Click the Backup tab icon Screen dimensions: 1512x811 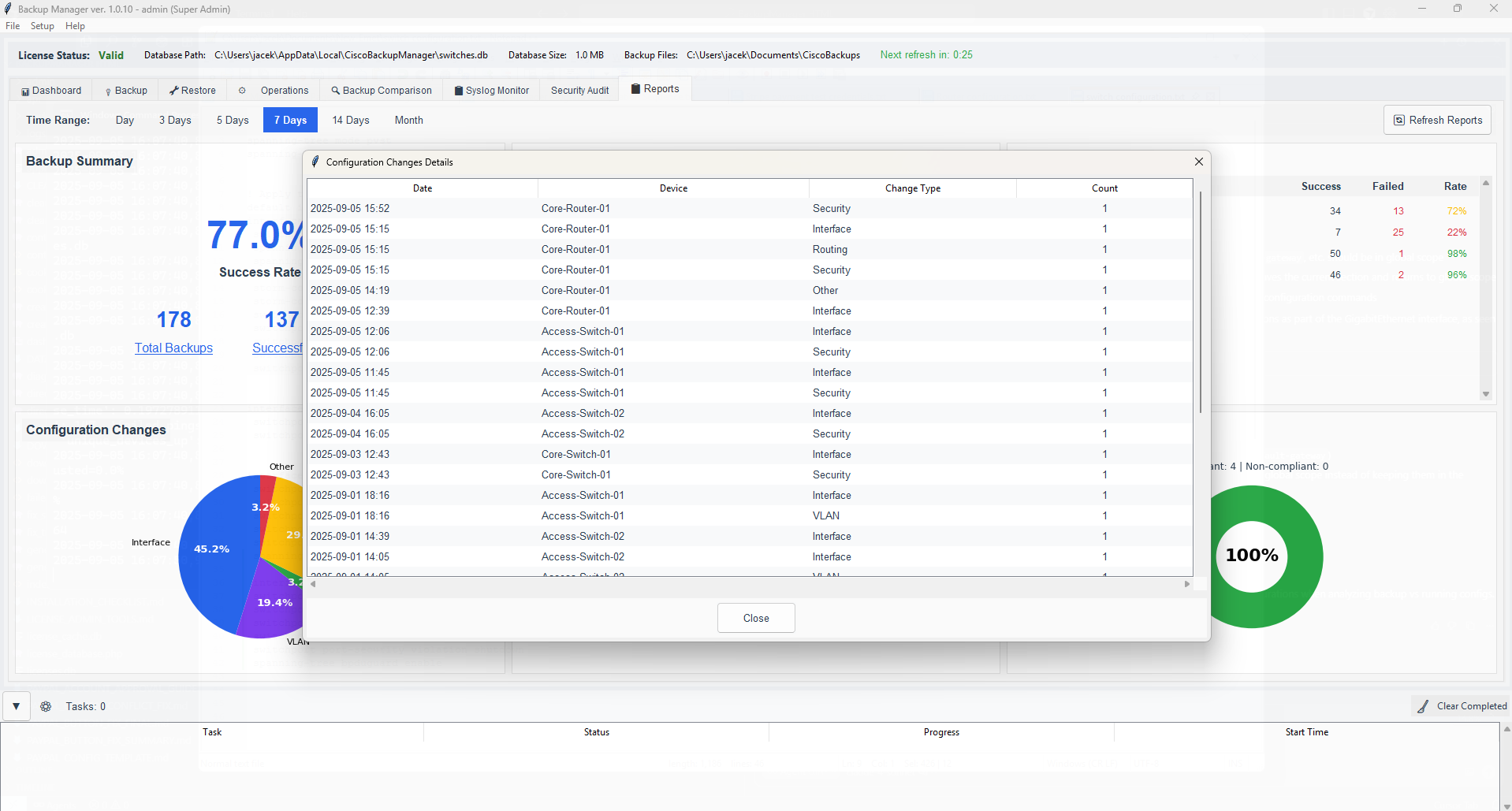[x=108, y=91]
